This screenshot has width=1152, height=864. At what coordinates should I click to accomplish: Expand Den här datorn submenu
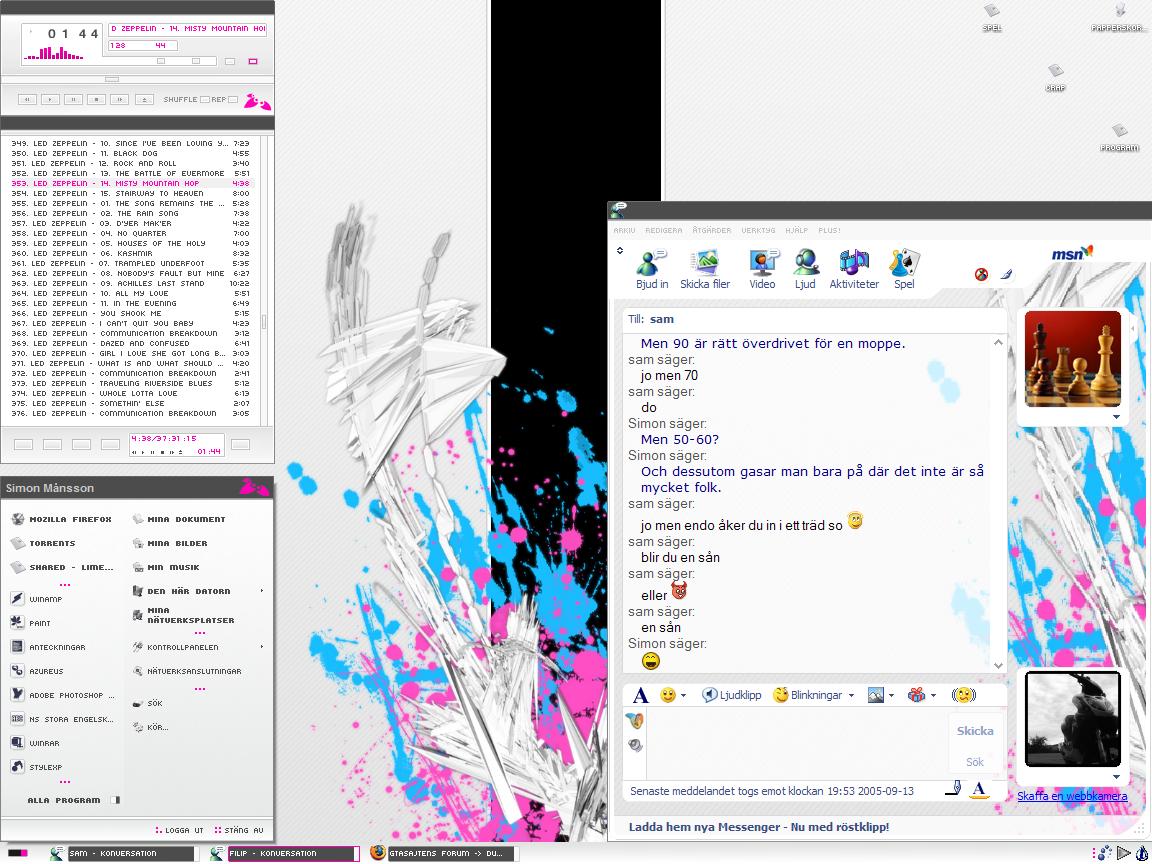[x=262, y=591]
